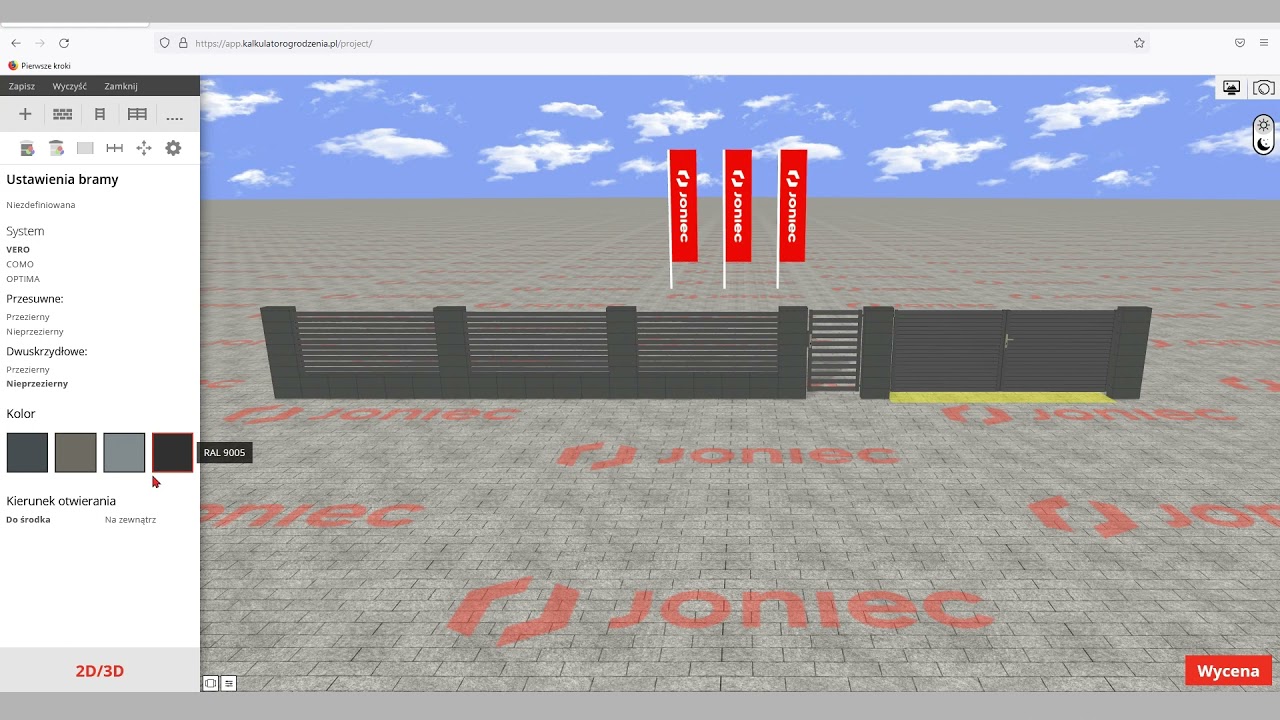Click the grey rectangle panel icon

[85, 148]
